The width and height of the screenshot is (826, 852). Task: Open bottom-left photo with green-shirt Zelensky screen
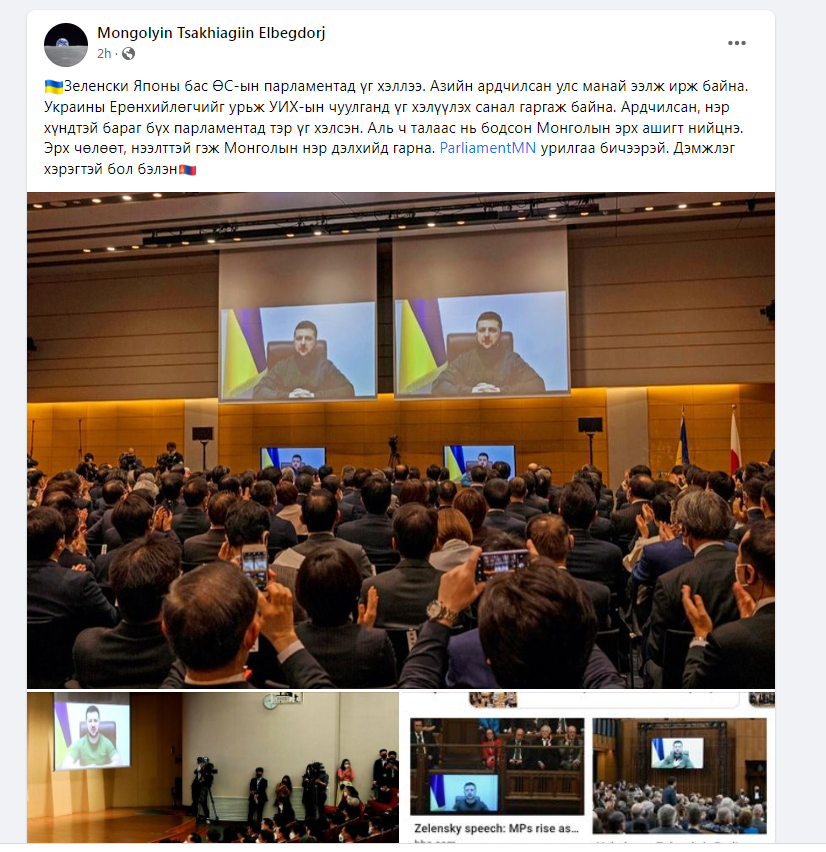[x=212, y=767]
